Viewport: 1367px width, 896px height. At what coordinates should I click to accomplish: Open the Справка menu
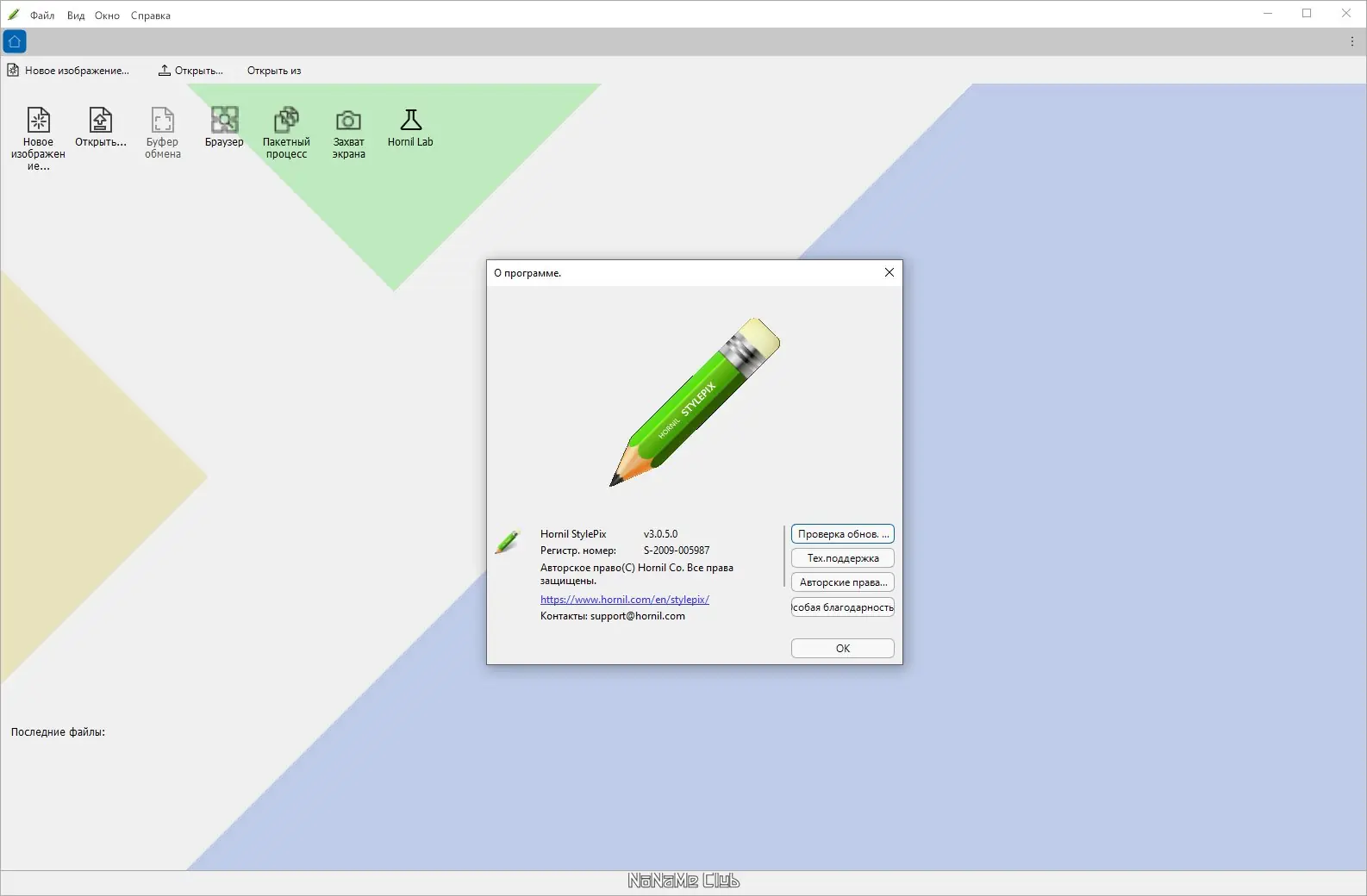(151, 16)
